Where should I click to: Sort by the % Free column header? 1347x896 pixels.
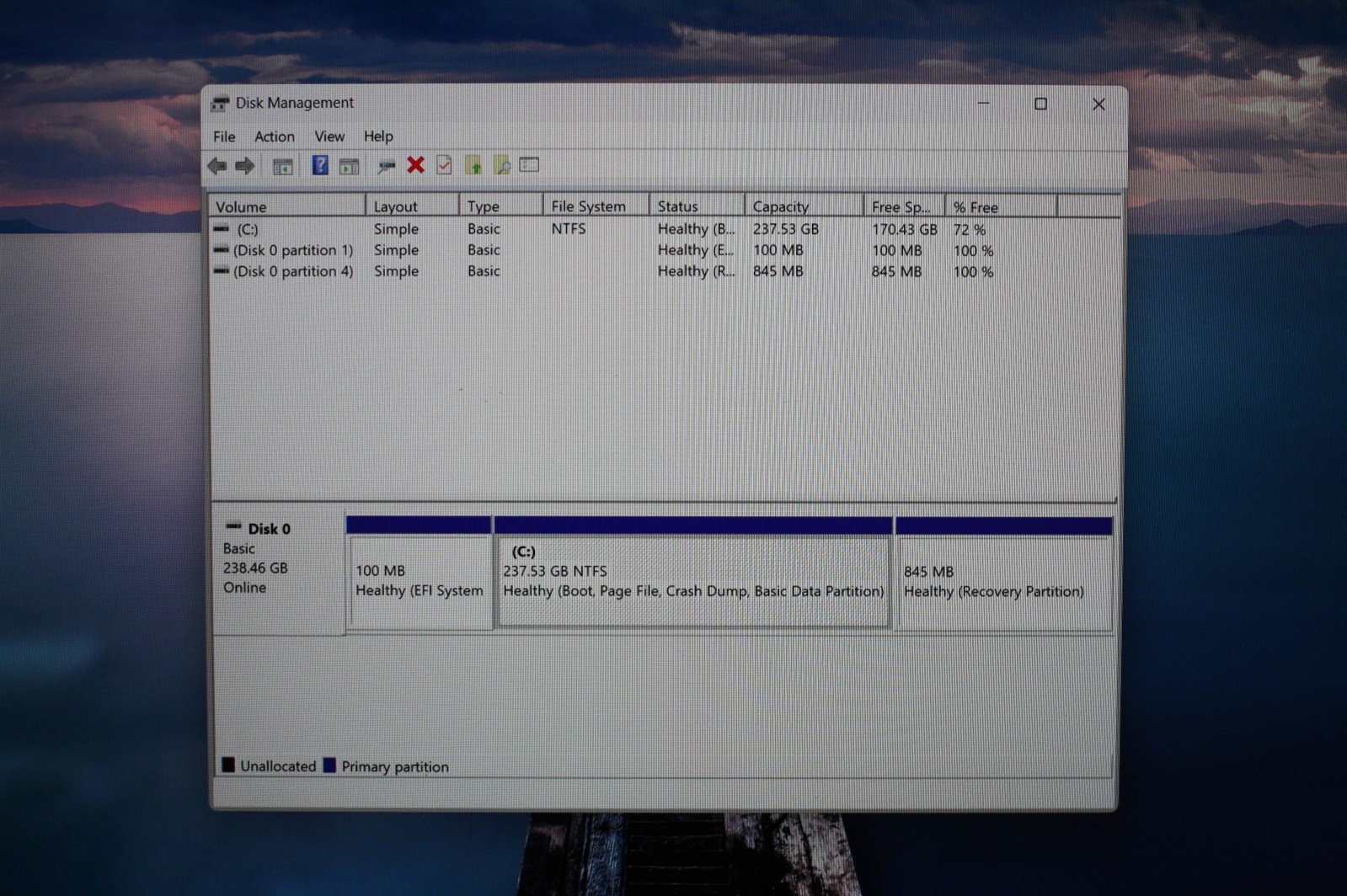click(x=1002, y=206)
